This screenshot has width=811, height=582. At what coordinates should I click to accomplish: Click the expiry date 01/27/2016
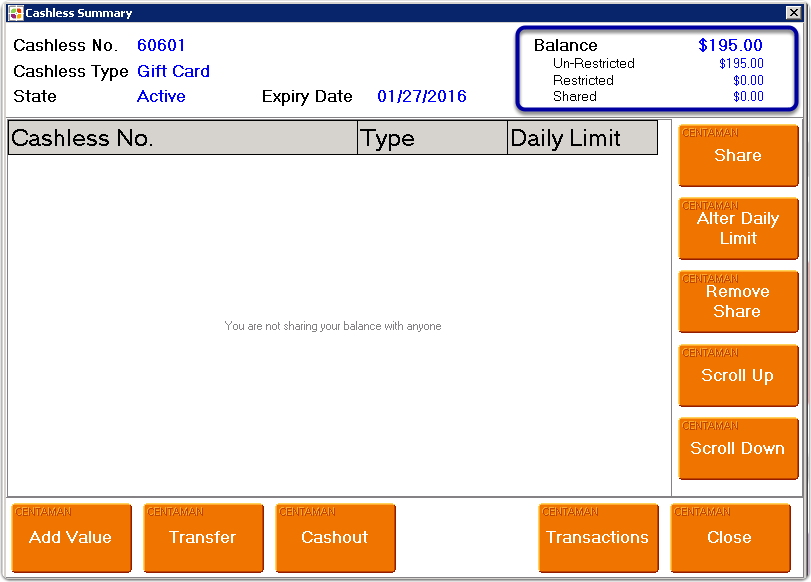tap(421, 97)
